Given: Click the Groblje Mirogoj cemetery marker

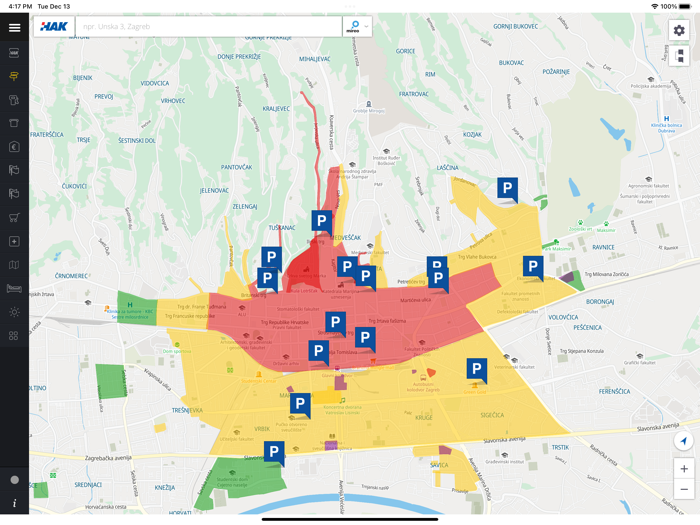Looking at the screenshot, I should click(x=369, y=104).
